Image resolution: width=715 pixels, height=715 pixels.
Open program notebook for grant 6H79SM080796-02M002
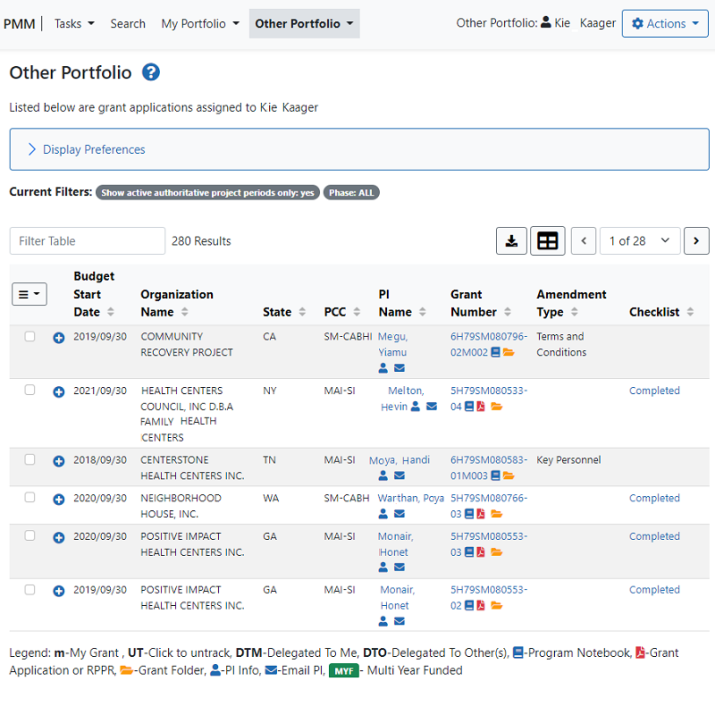tap(495, 352)
